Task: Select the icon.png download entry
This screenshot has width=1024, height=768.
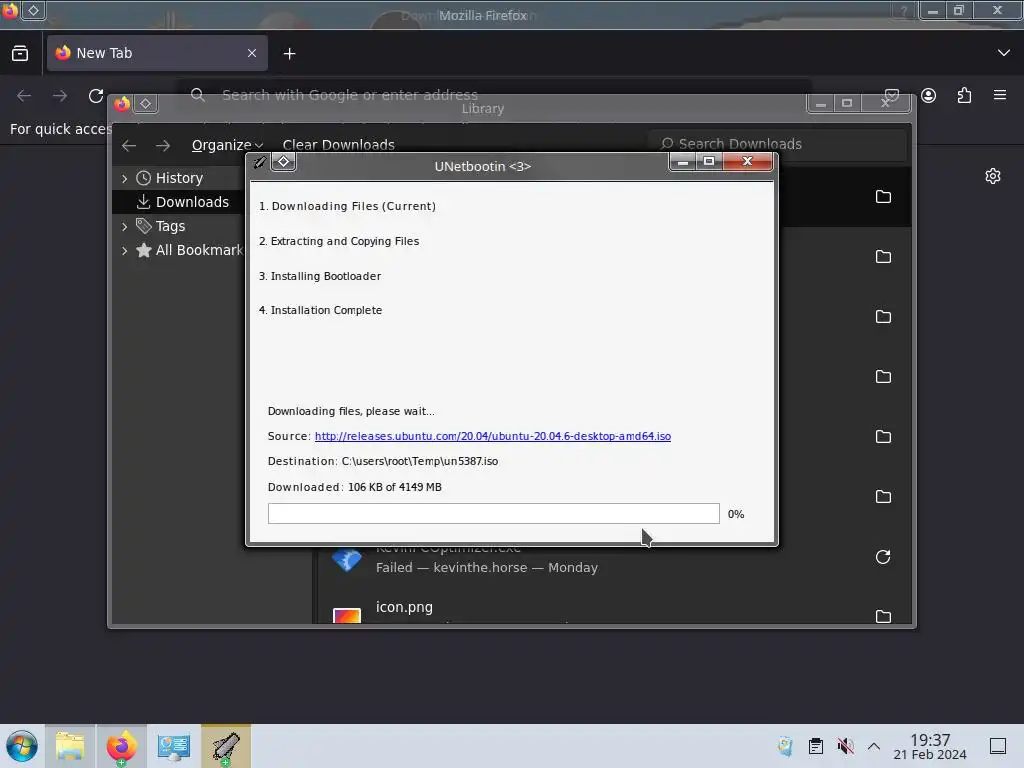Action: tap(614, 609)
